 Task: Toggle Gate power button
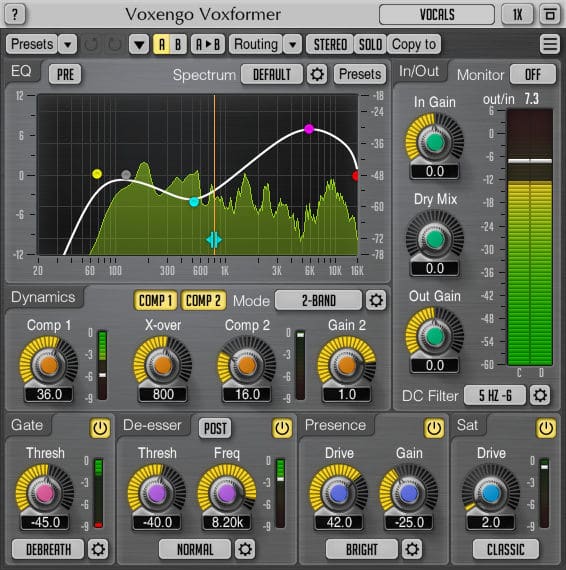(100, 428)
